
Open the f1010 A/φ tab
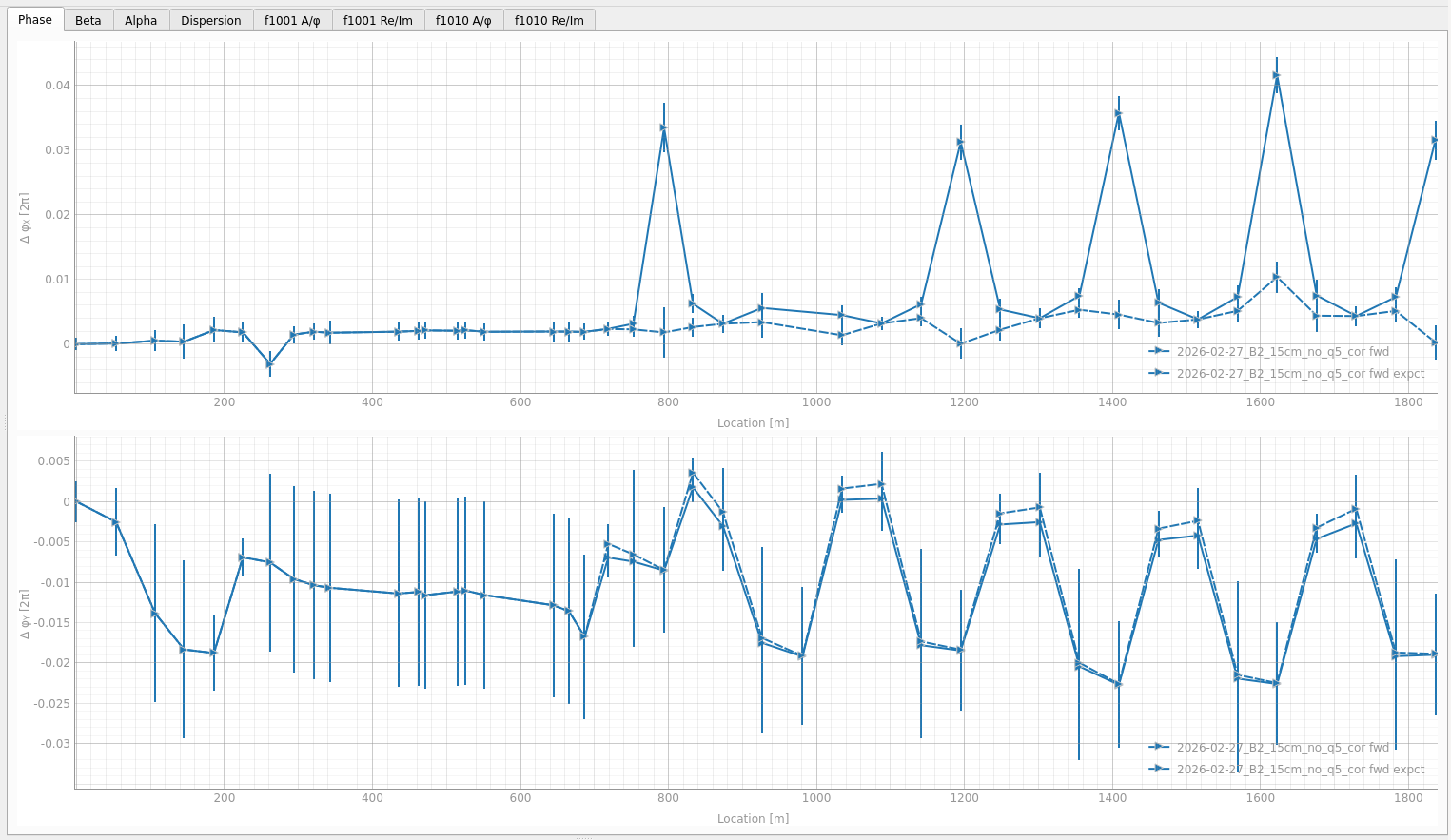[x=464, y=20]
